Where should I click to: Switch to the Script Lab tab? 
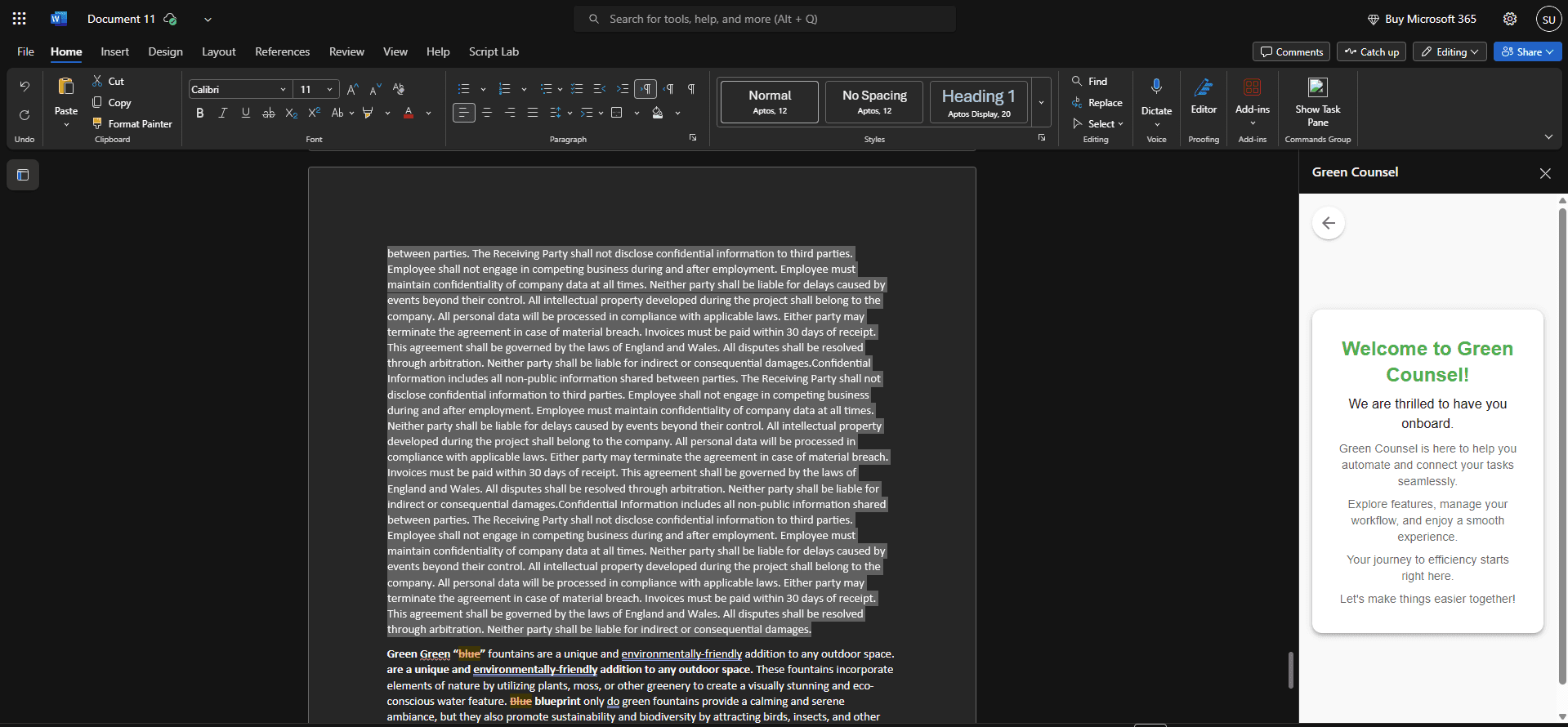point(494,51)
